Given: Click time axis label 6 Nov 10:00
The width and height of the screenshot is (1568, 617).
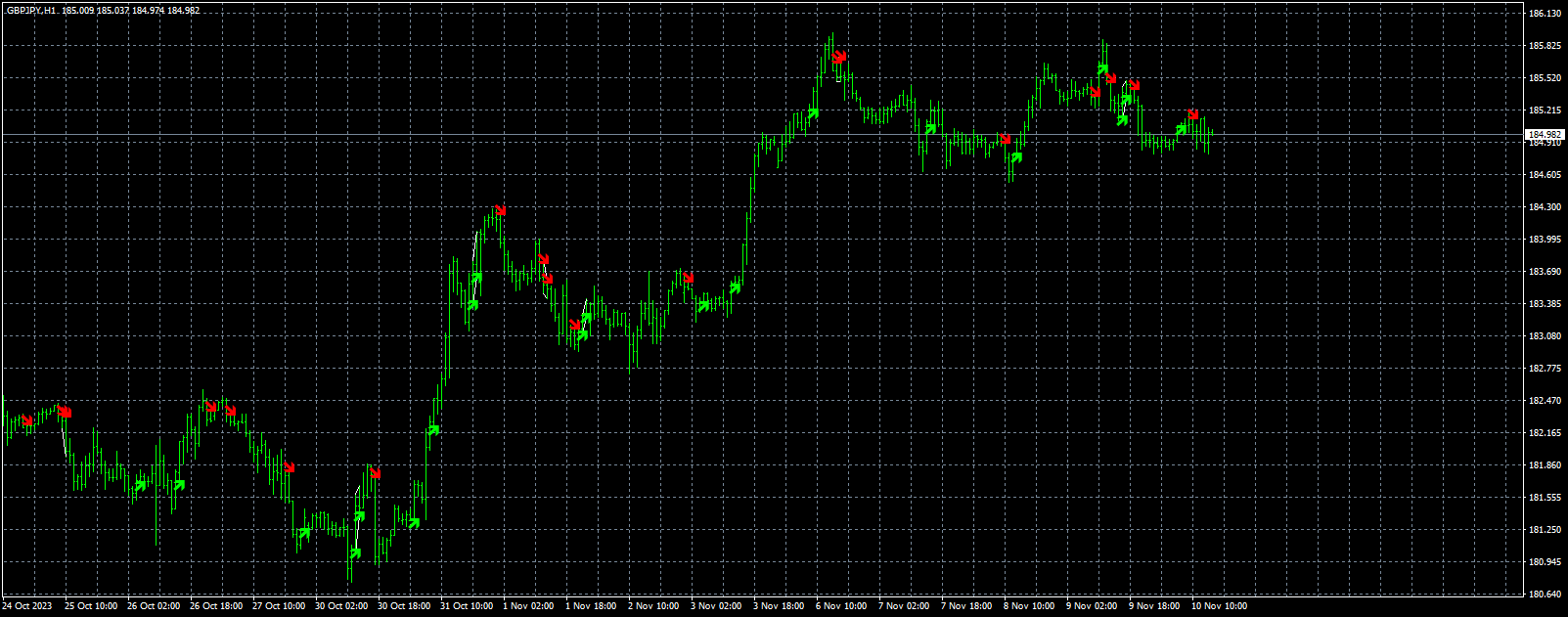Looking at the screenshot, I should [841, 606].
